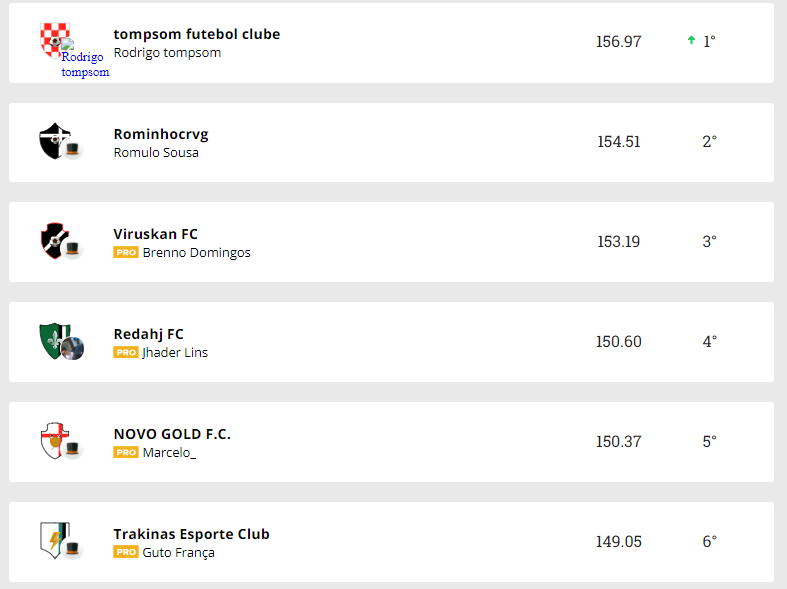The image size is (787, 589).
Task: Open the Rominhocrvg team name
Action: (x=161, y=134)
